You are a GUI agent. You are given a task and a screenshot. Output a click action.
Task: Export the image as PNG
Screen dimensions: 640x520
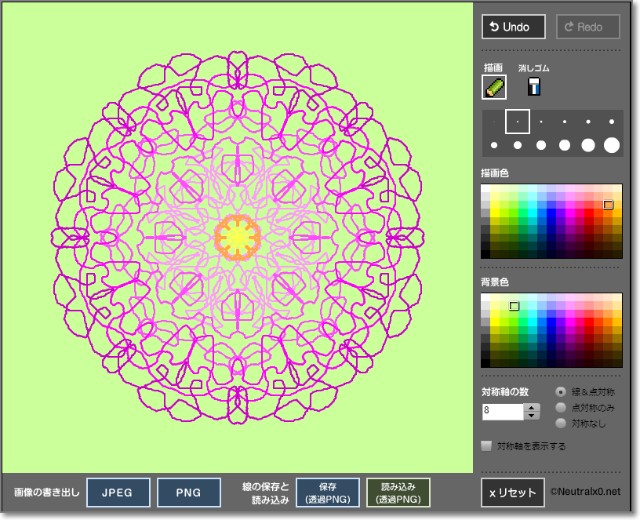pos(189,492)
